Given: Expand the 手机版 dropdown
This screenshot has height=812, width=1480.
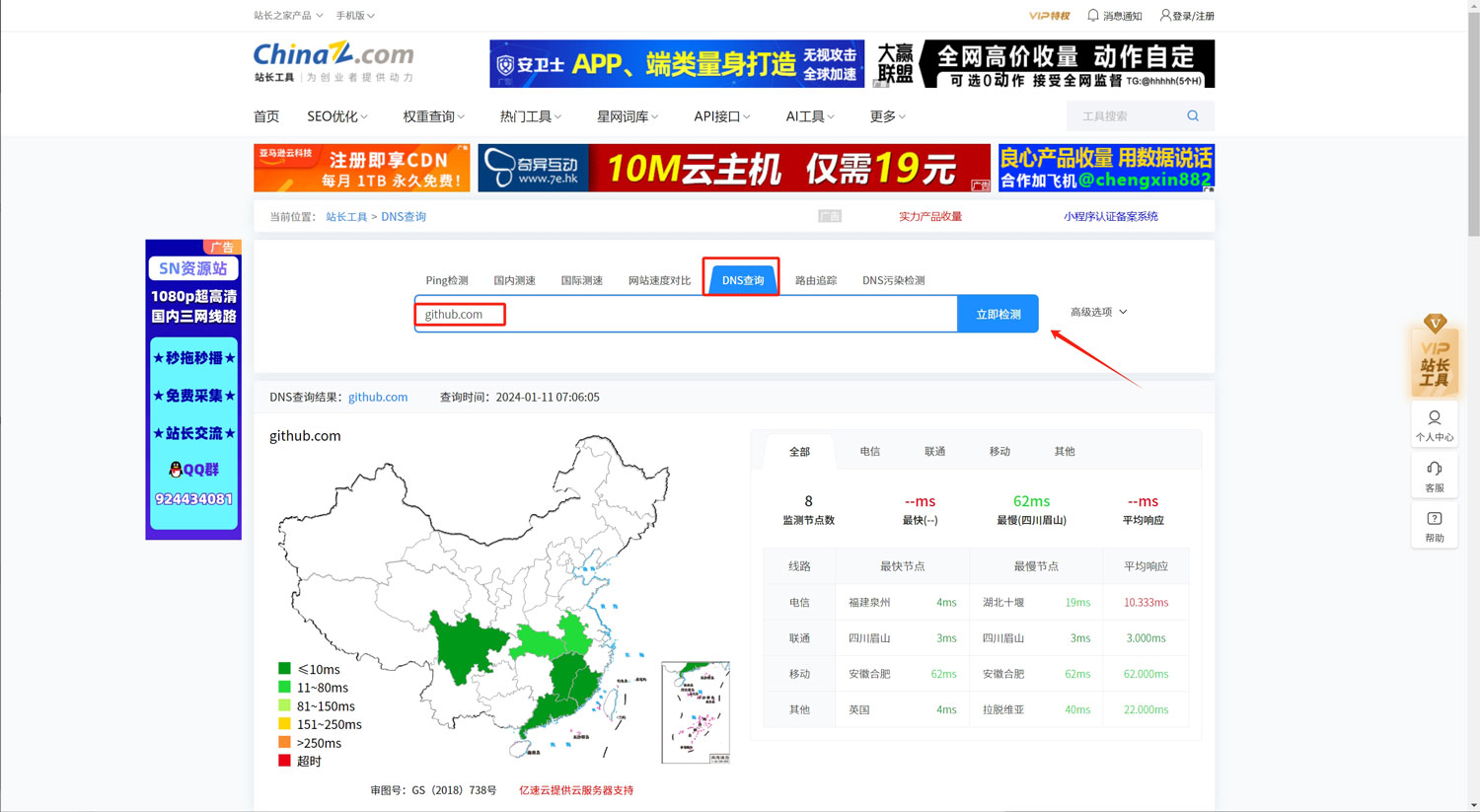Looking at the screenshot, I should tap(355, 16).
